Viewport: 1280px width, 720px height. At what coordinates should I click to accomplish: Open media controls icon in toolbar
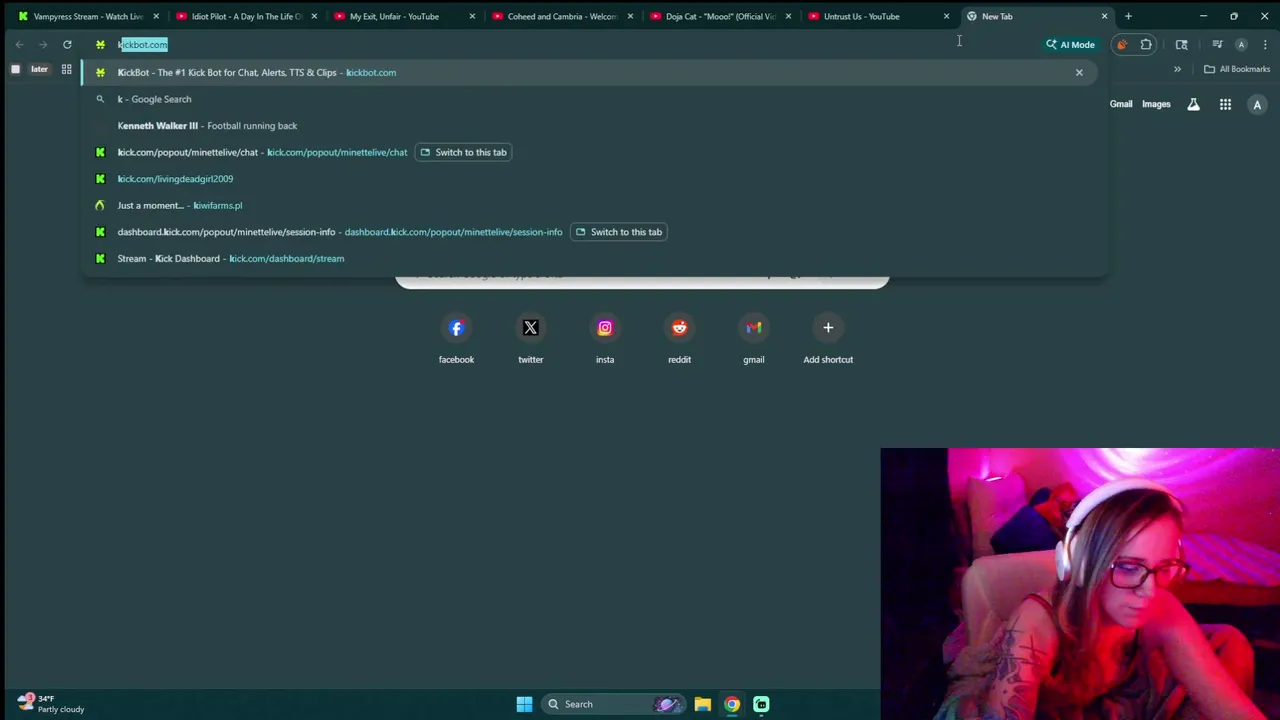pos(1217,44)
